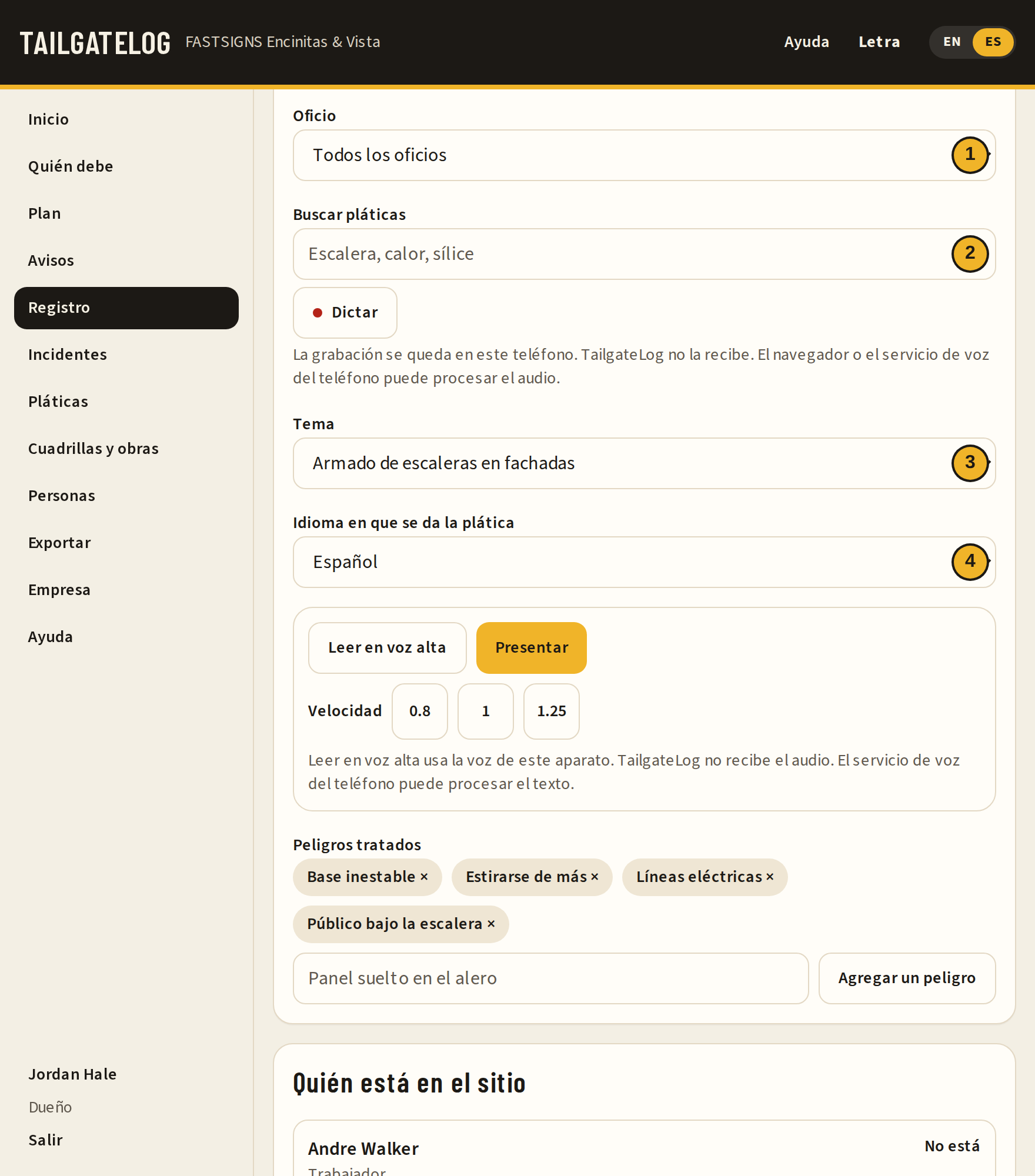This screenshot has height=1176, width=1035.
Task: Go to Pláticas section
Action: tap(126, 402)
